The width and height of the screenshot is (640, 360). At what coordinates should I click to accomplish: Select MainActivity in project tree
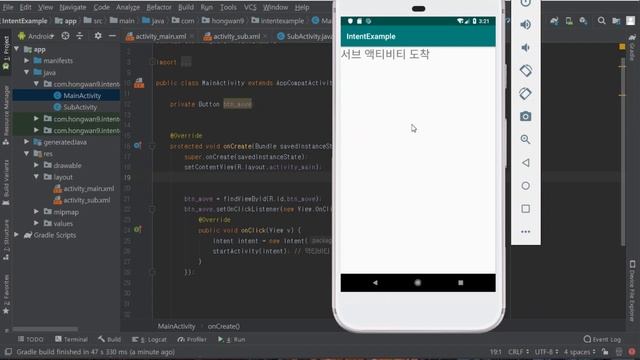[82, 96]
